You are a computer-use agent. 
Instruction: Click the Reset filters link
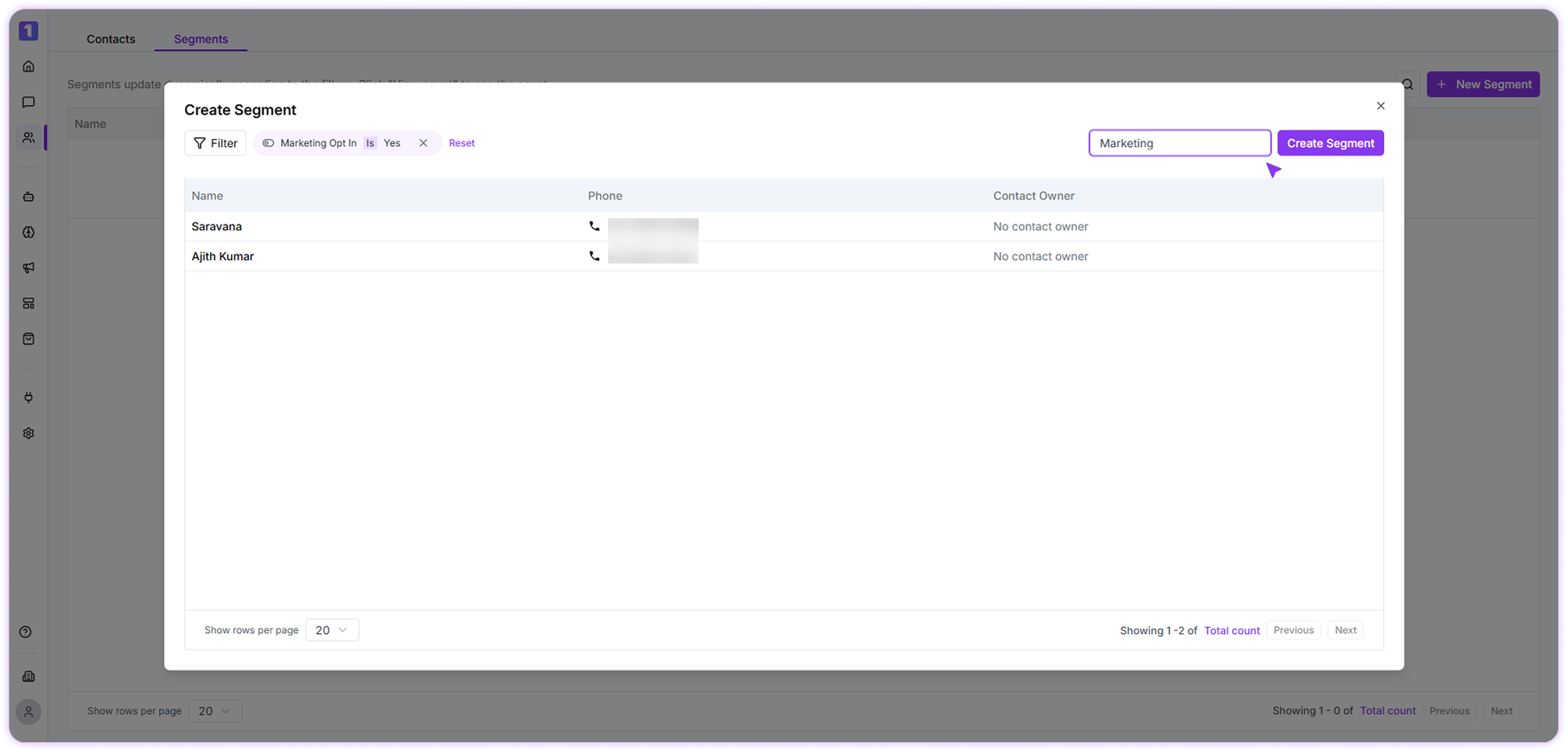462,143
